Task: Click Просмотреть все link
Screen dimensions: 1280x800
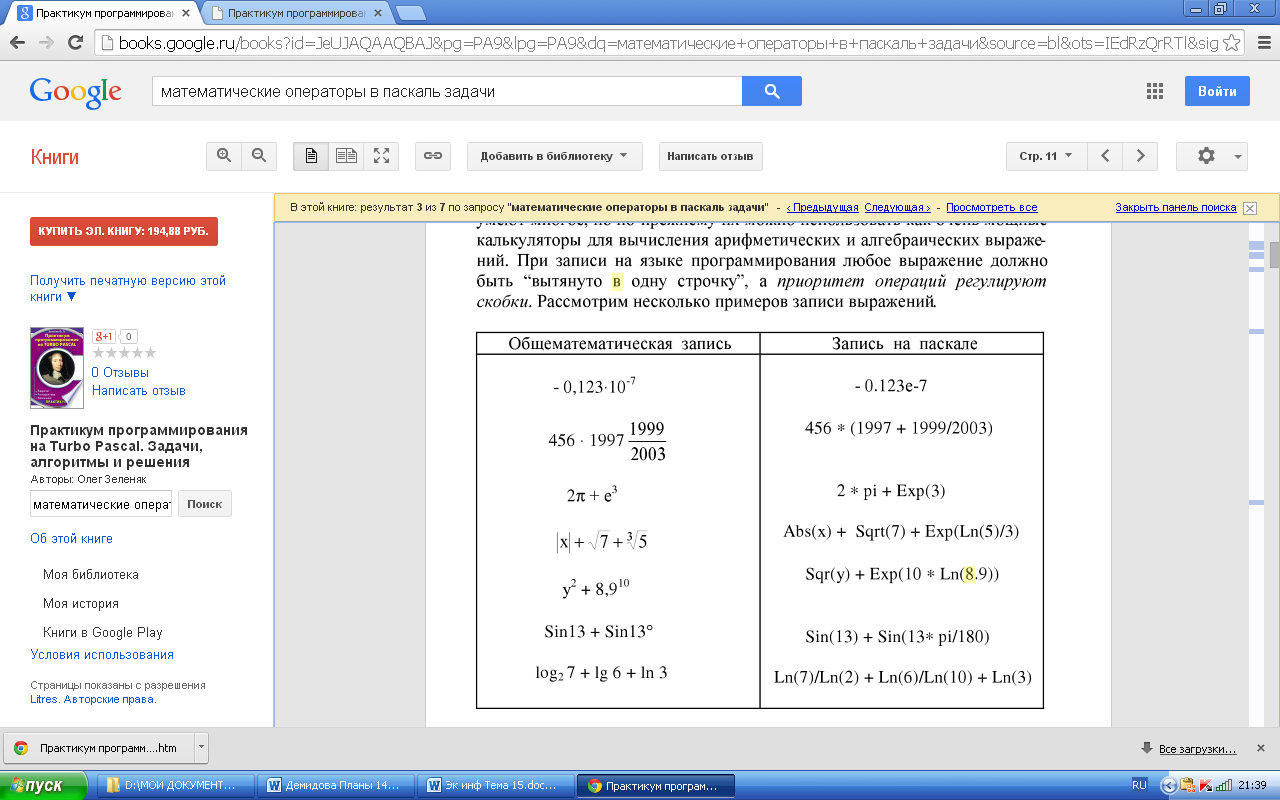Action: click(x=992, y=207)
